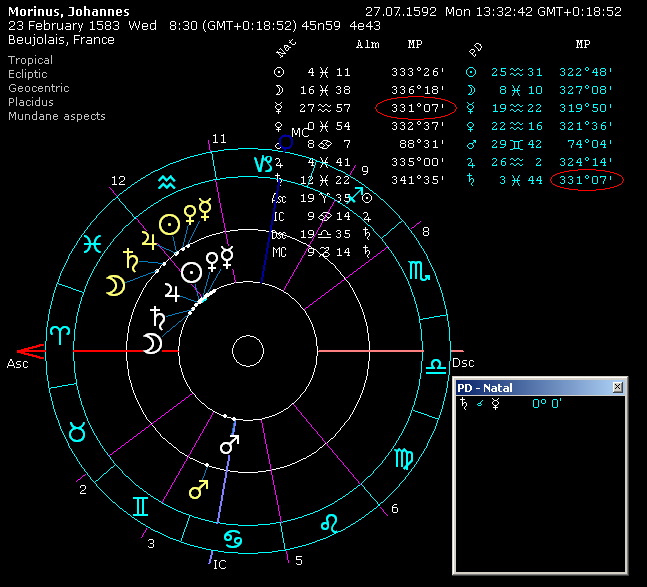647x587 pixels.
Task: Close the PD - Natal window
Action: (617, 387)
